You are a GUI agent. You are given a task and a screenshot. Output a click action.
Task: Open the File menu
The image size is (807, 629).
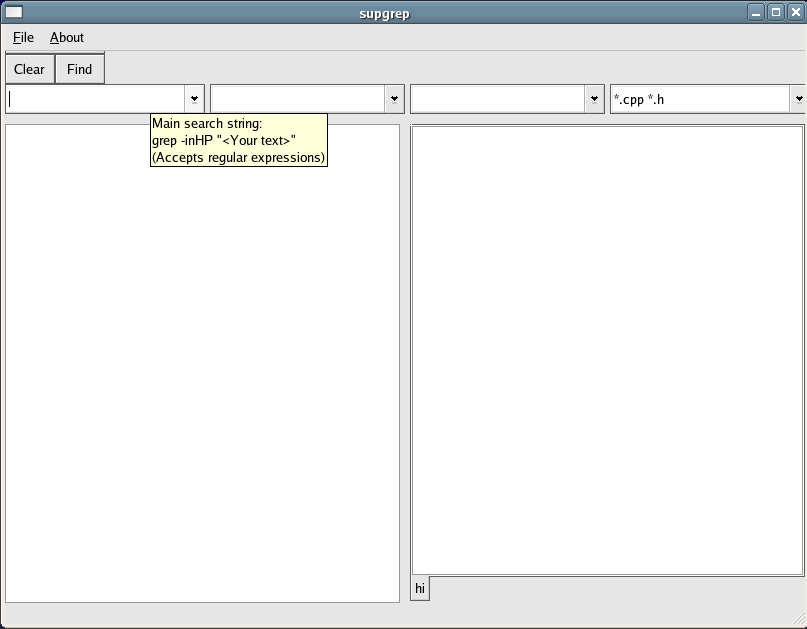[23, 38]
